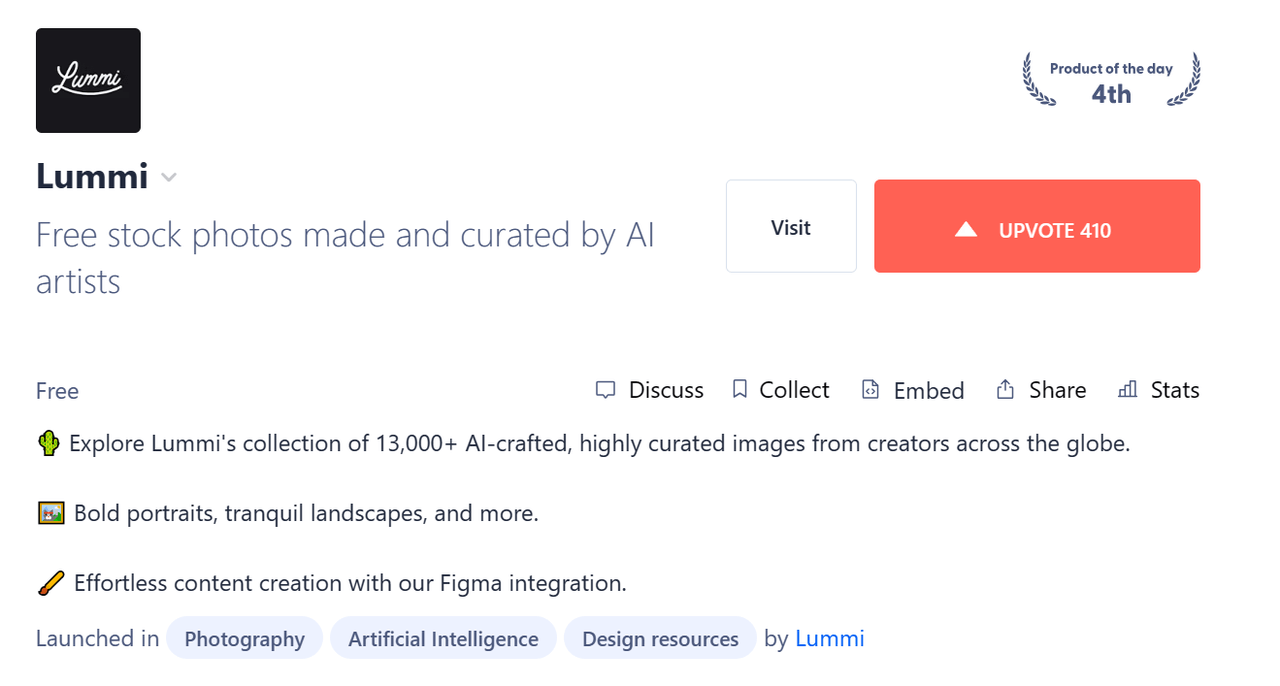Click the cactus emoji beside "Explore Lummi's collection"

(x=49, y=443)
